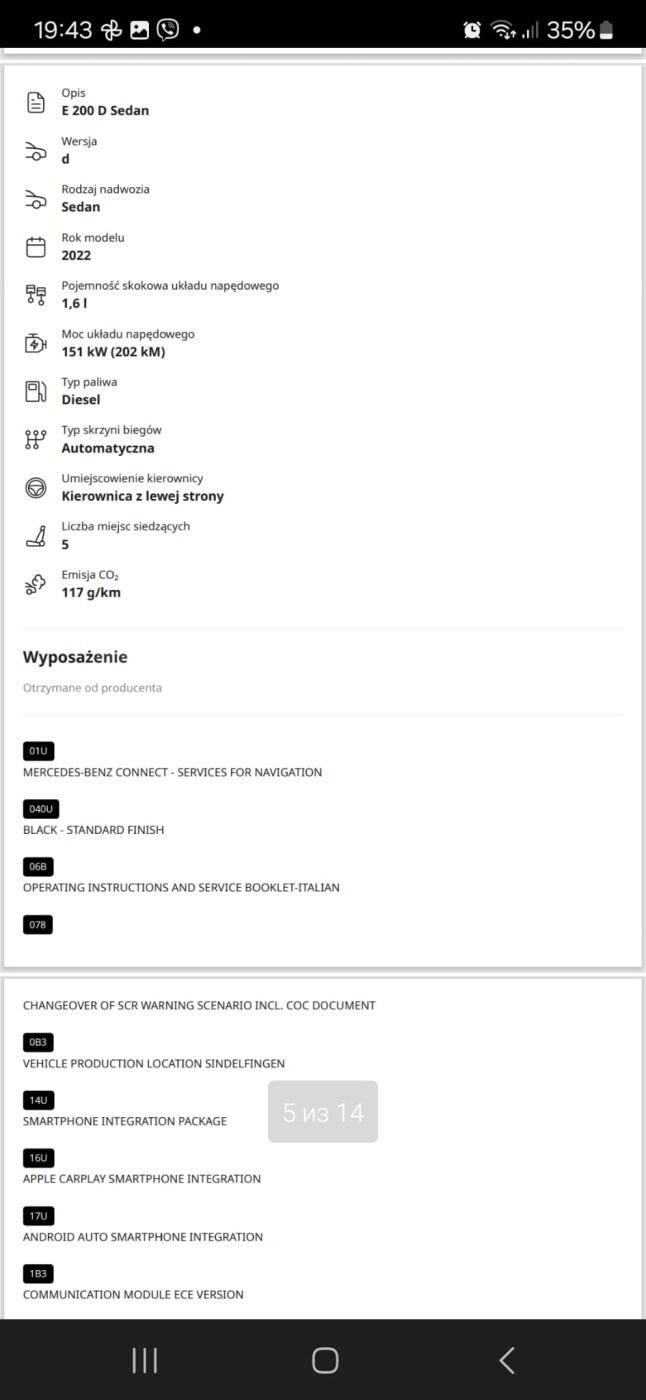Tap the Wyposażenie section heading
The width and height of the screenshot is (646, 1400).
(x=75, y=657)
